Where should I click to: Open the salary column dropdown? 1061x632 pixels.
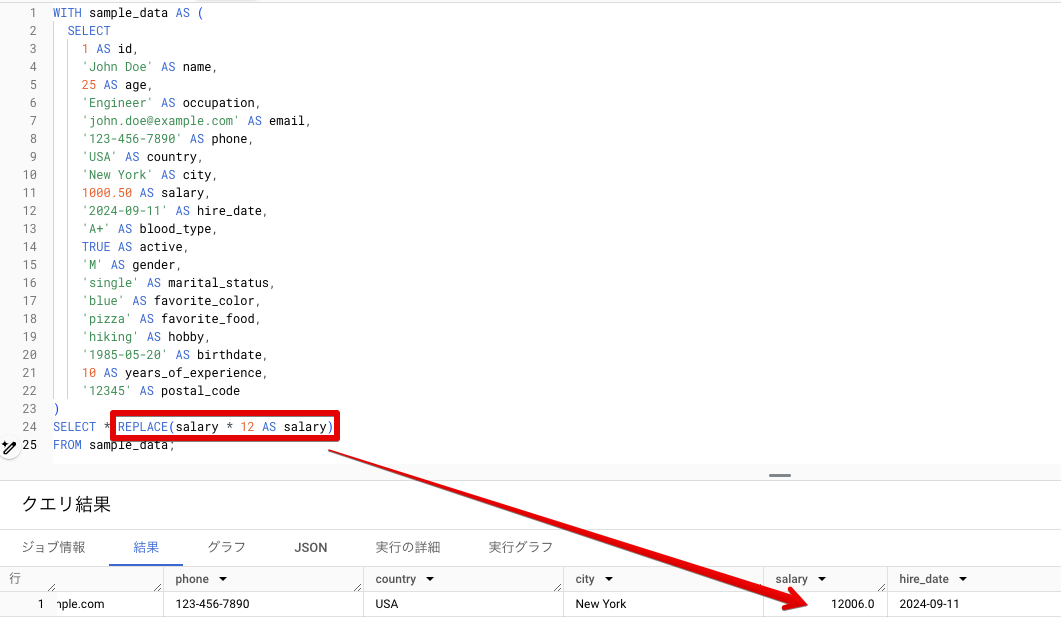pos(824,578)
